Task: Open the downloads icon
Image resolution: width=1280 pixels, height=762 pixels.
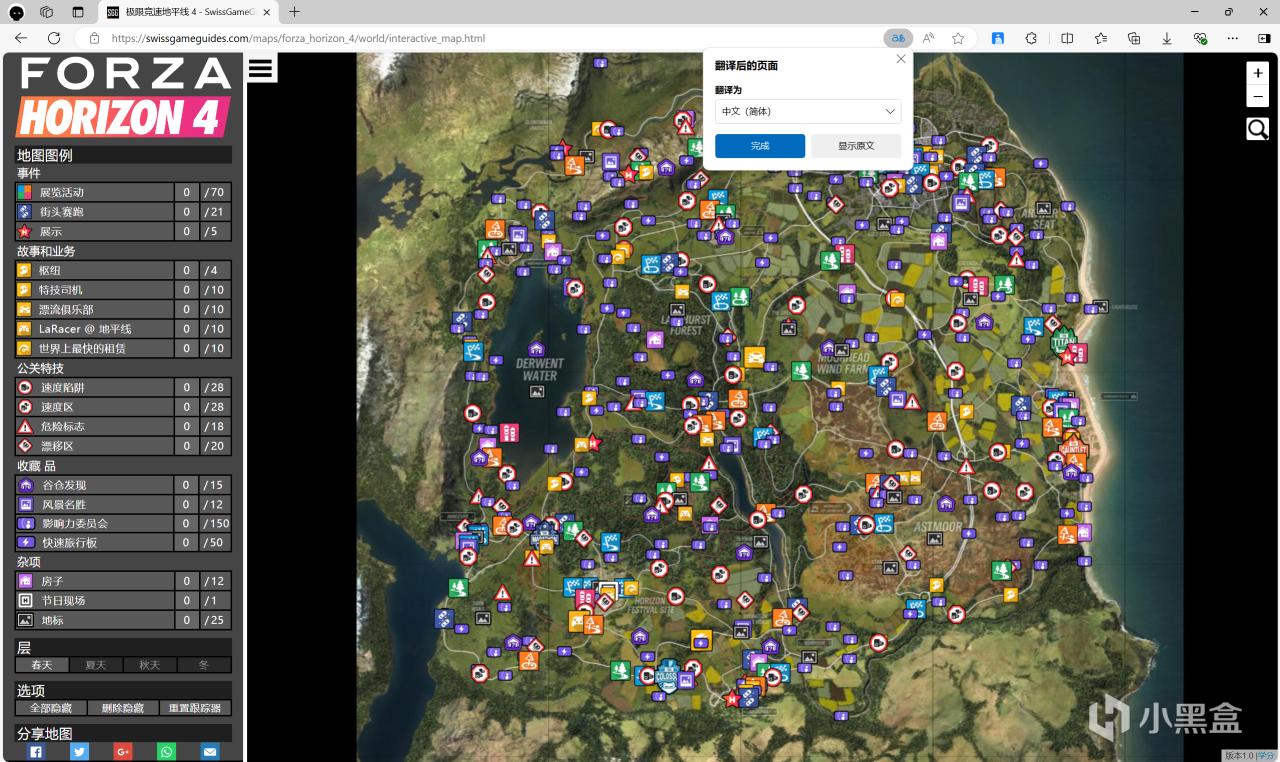Action: [x=1167, y=38]
